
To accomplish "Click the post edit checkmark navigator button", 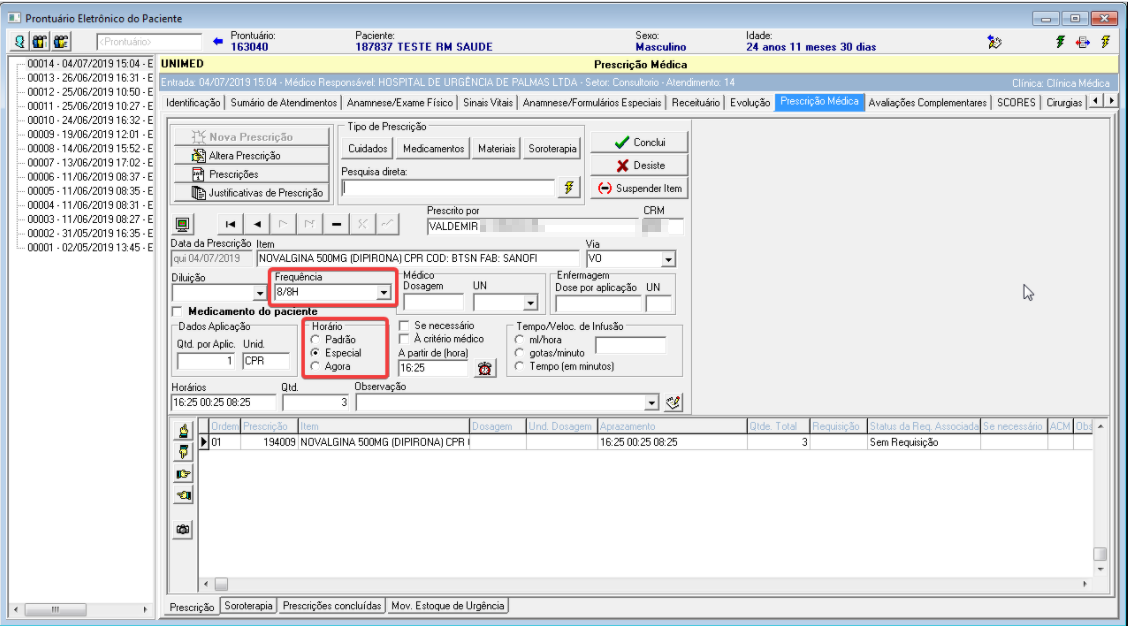I will pyautogui.click(x=388, y=224).
